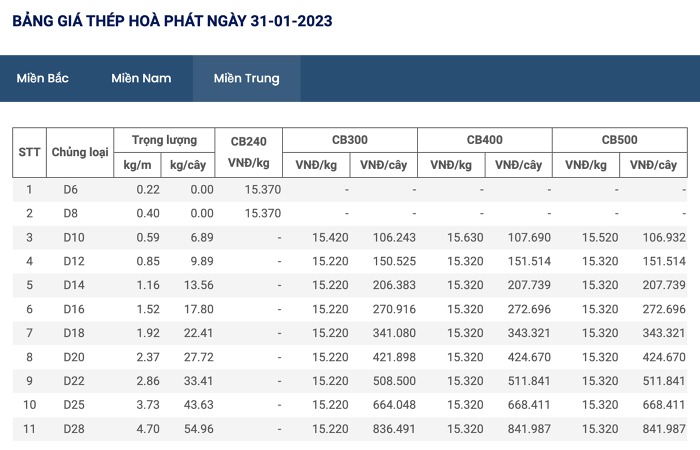Switch to the Miền Nam tab
The height and width of the screenshot is (450, 700).
tap(141, 78)
